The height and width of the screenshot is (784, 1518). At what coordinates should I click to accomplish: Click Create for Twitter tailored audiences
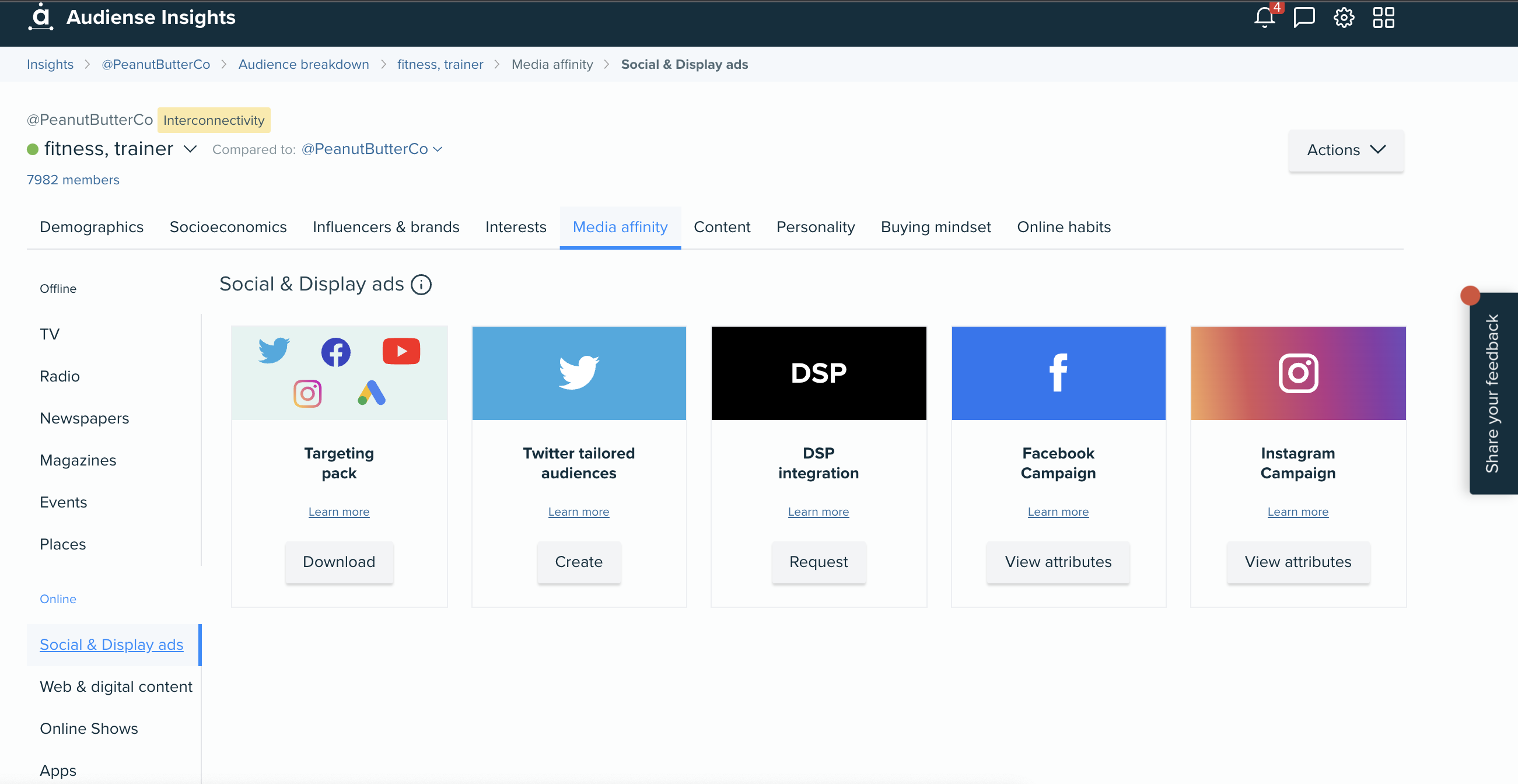coord(579,562)
